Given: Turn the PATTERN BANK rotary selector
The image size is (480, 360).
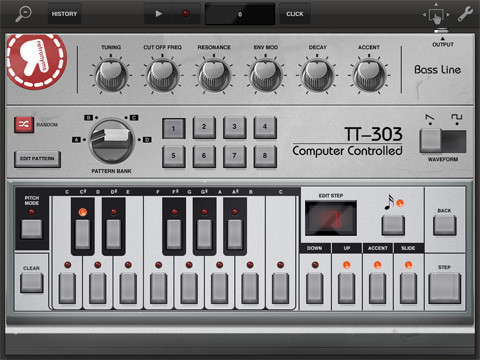Looking at the screenshot, I should point(112,141).
